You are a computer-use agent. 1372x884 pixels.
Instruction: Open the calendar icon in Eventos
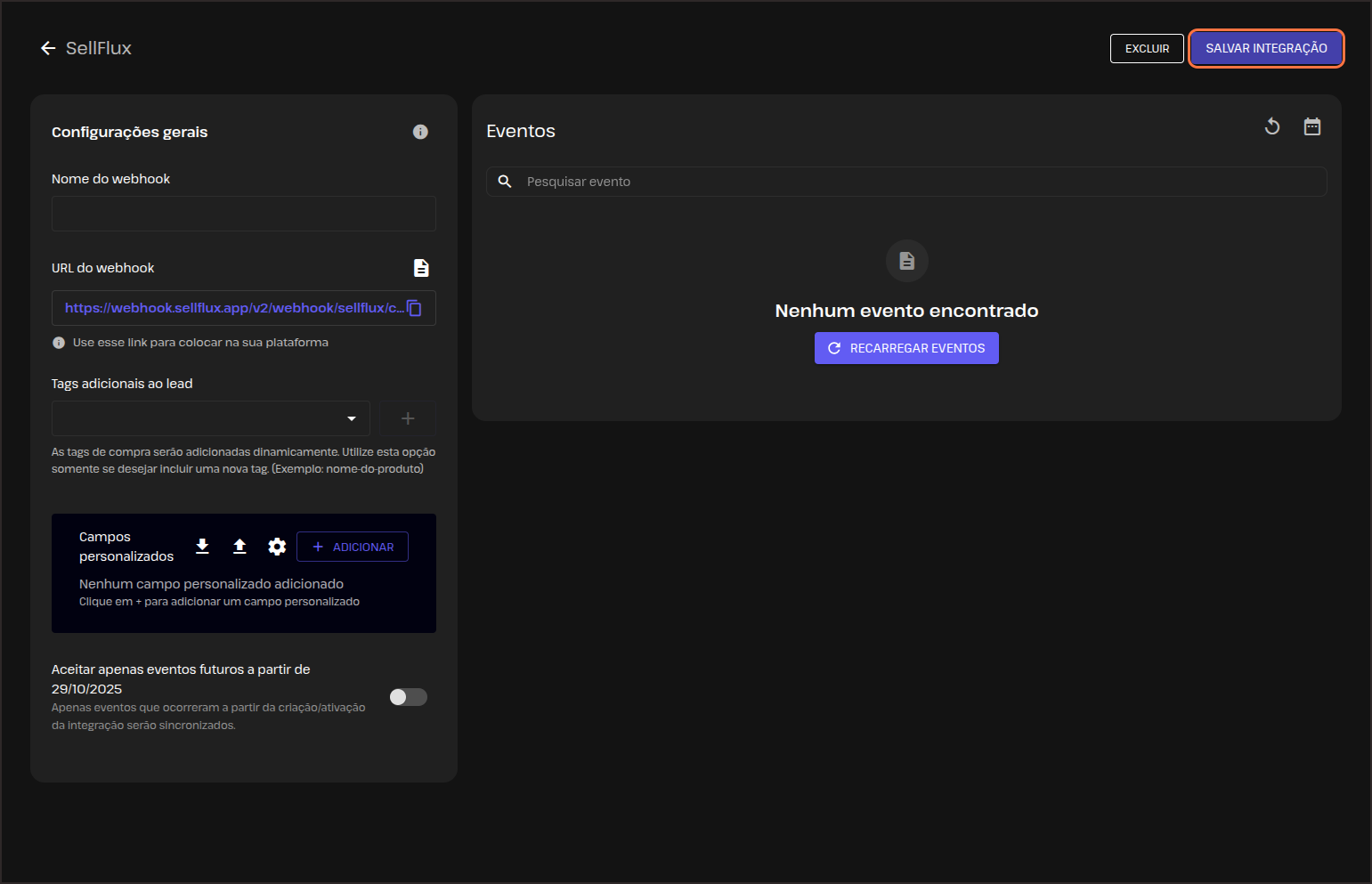coord(1312,126)
